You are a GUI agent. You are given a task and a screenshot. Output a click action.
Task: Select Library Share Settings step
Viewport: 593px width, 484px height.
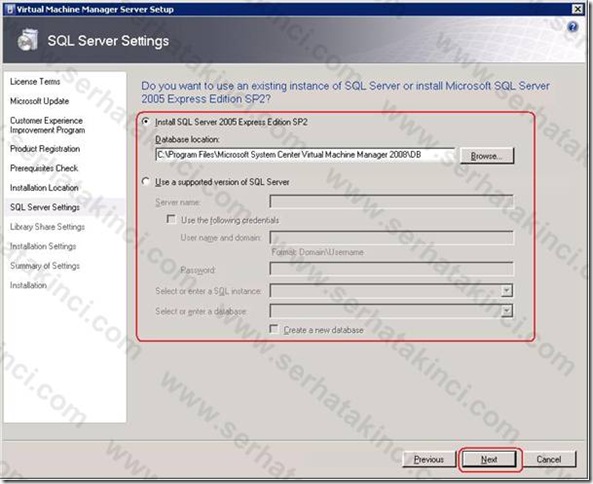pos(47,227)
